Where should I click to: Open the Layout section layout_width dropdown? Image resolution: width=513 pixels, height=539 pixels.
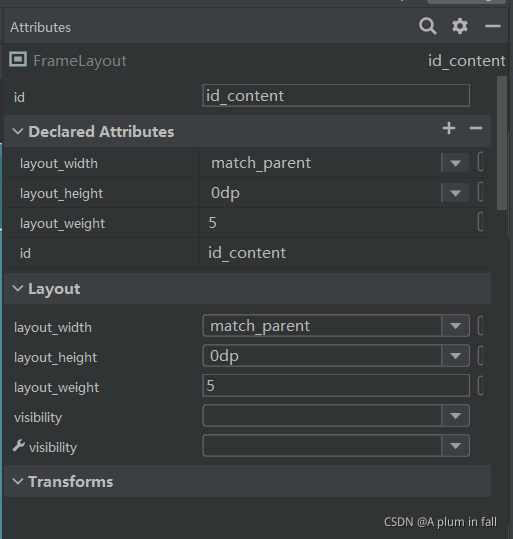click(456, 326)
